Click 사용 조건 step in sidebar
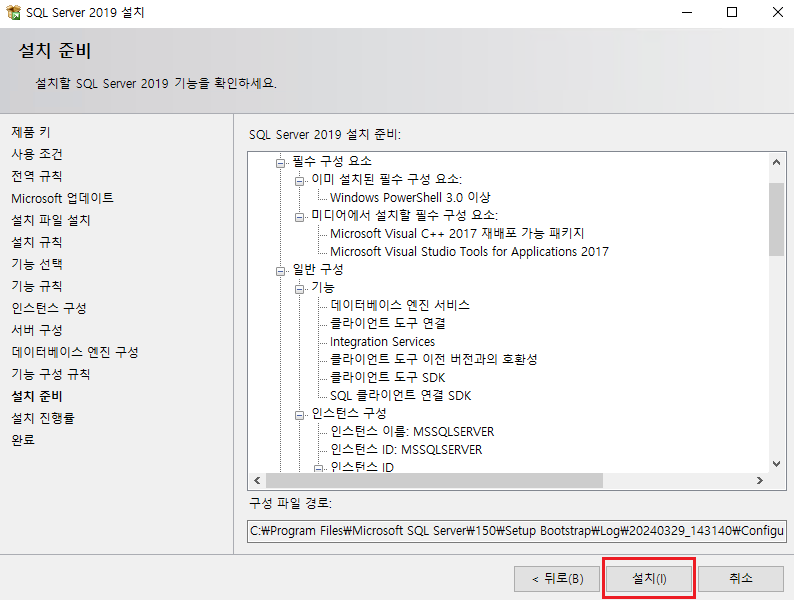 pyautogui.click(x=37, y=154)
